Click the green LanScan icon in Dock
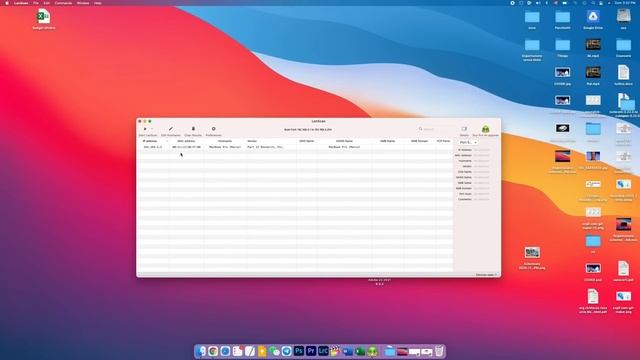The width and height of the screenshot is (640, 360). (x=372, y=351)
